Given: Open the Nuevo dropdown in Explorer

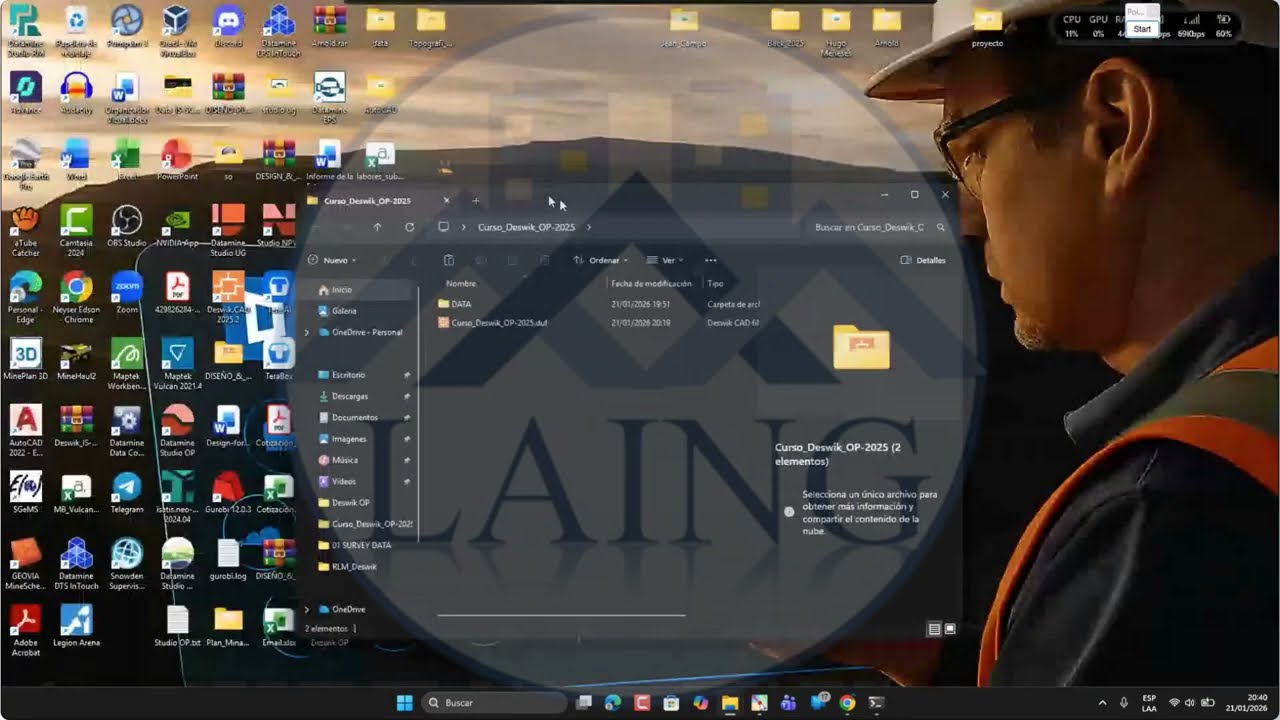Looking at the screenshot, I should tap(332, 260).
